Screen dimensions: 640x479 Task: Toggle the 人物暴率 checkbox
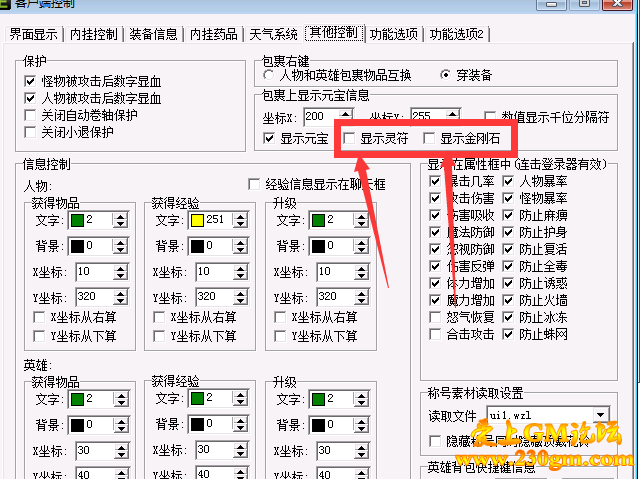[508, 181]
